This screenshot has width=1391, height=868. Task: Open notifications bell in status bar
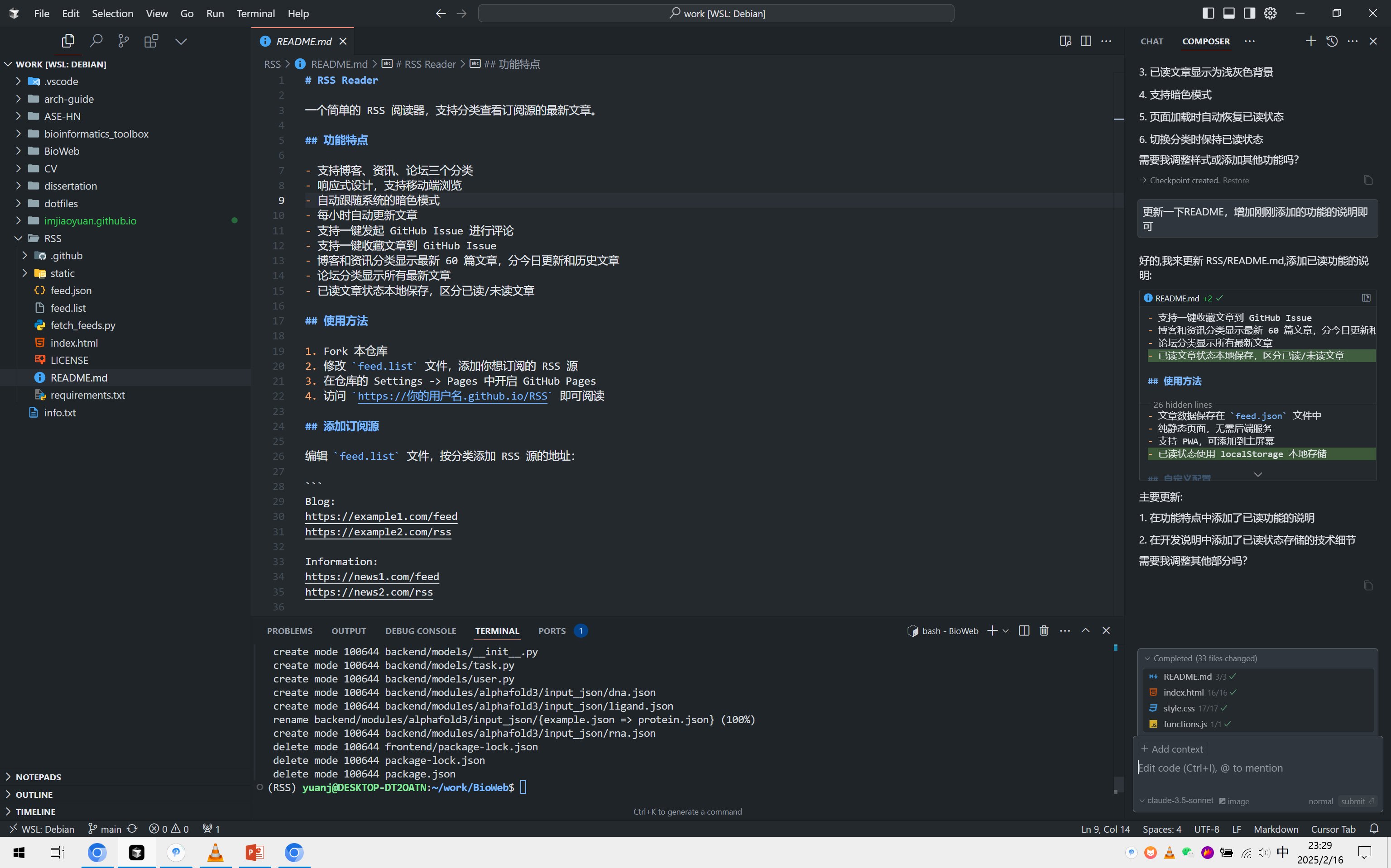coord(1374,829)
